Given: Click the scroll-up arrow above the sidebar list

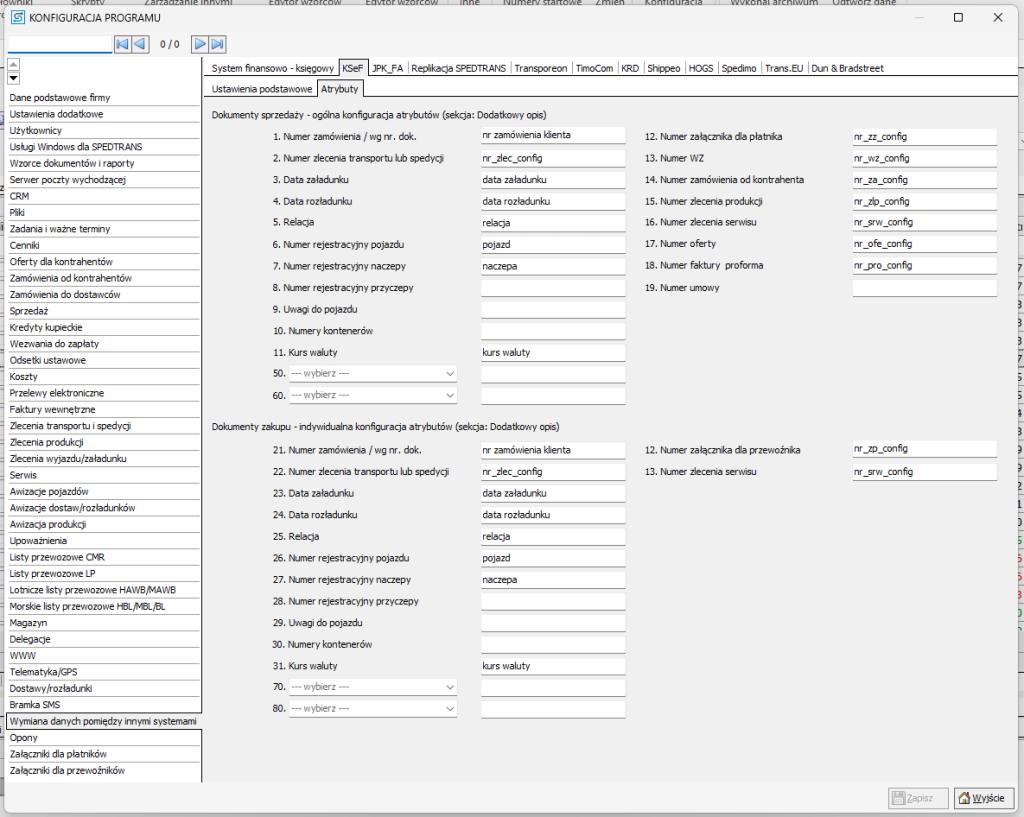Looking at the screenshot, I should [13, 65].
